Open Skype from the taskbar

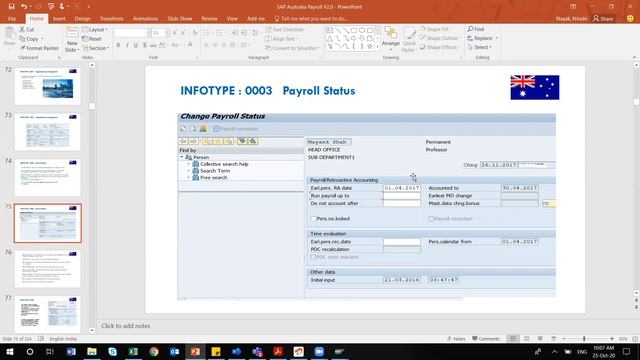click(113, 351)
